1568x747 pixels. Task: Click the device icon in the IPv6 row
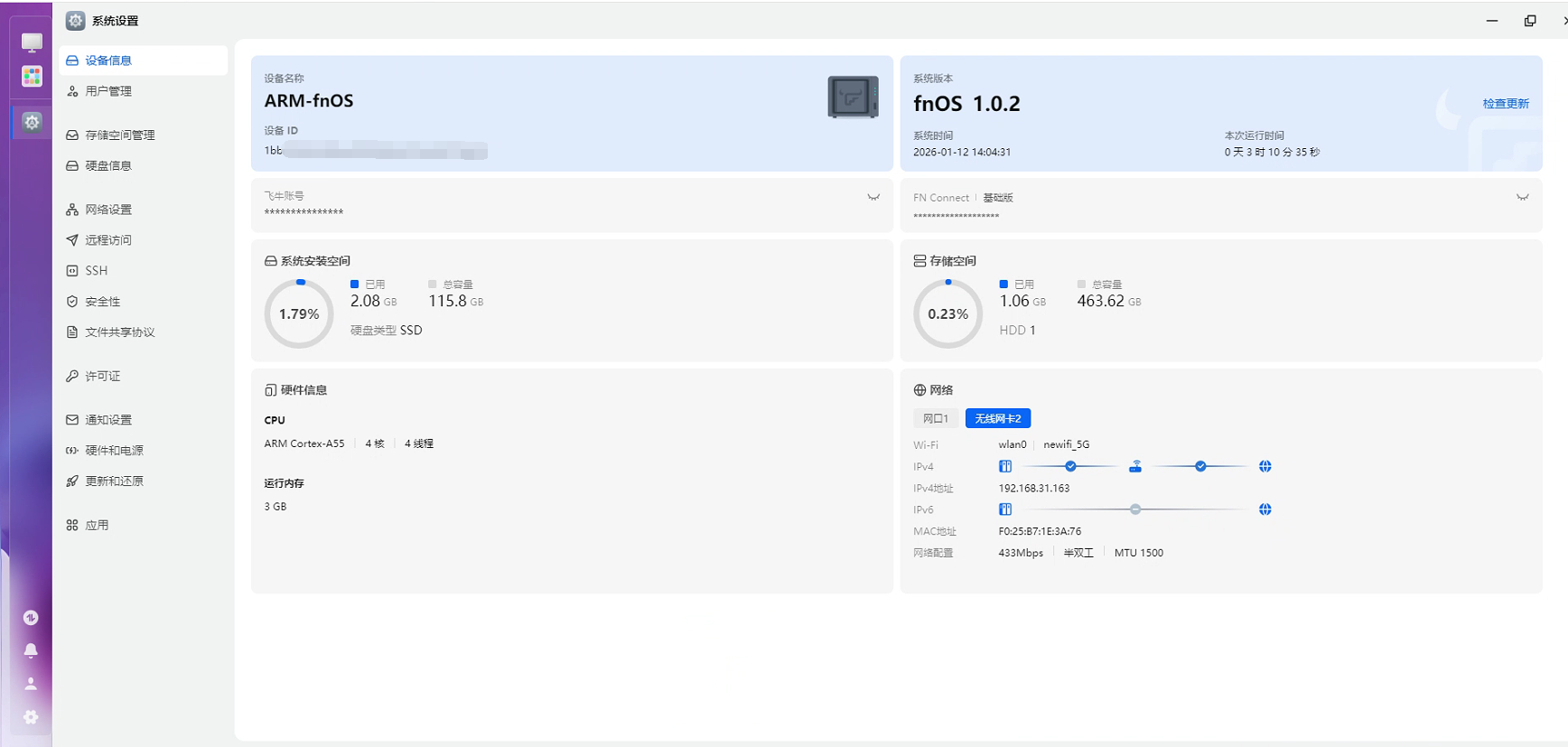click(1005, 509)
